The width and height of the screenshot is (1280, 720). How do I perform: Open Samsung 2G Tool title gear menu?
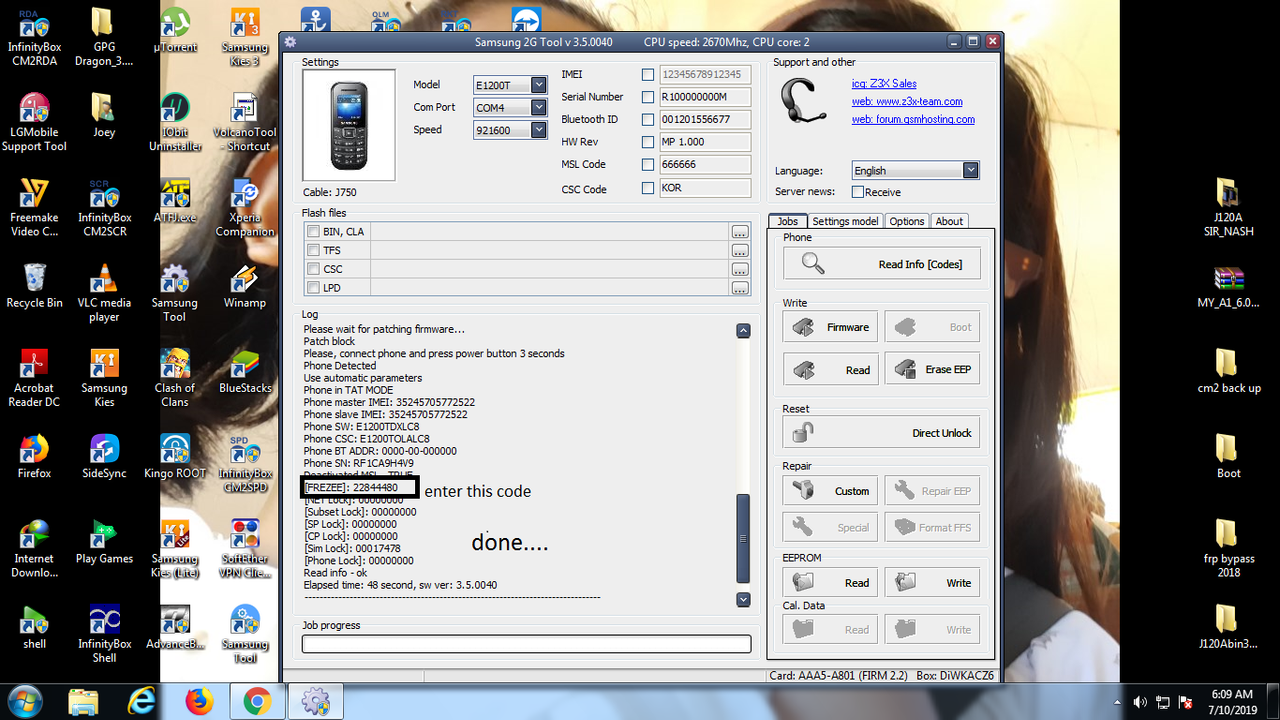click(290, 42)
